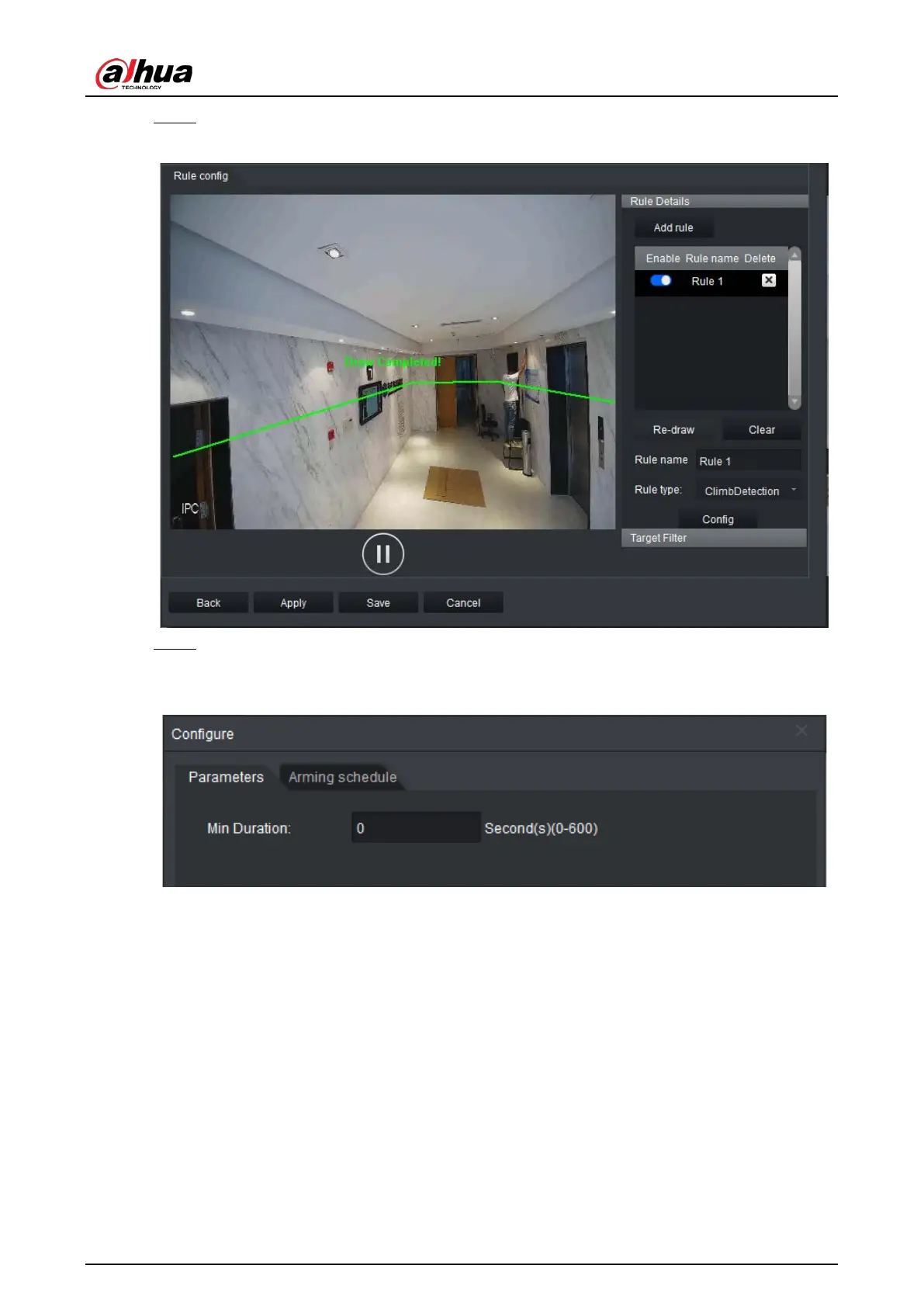This screenshot has width=924, height=1307.
Task: Save the rule configuration
Action: (x=378, y=603)
